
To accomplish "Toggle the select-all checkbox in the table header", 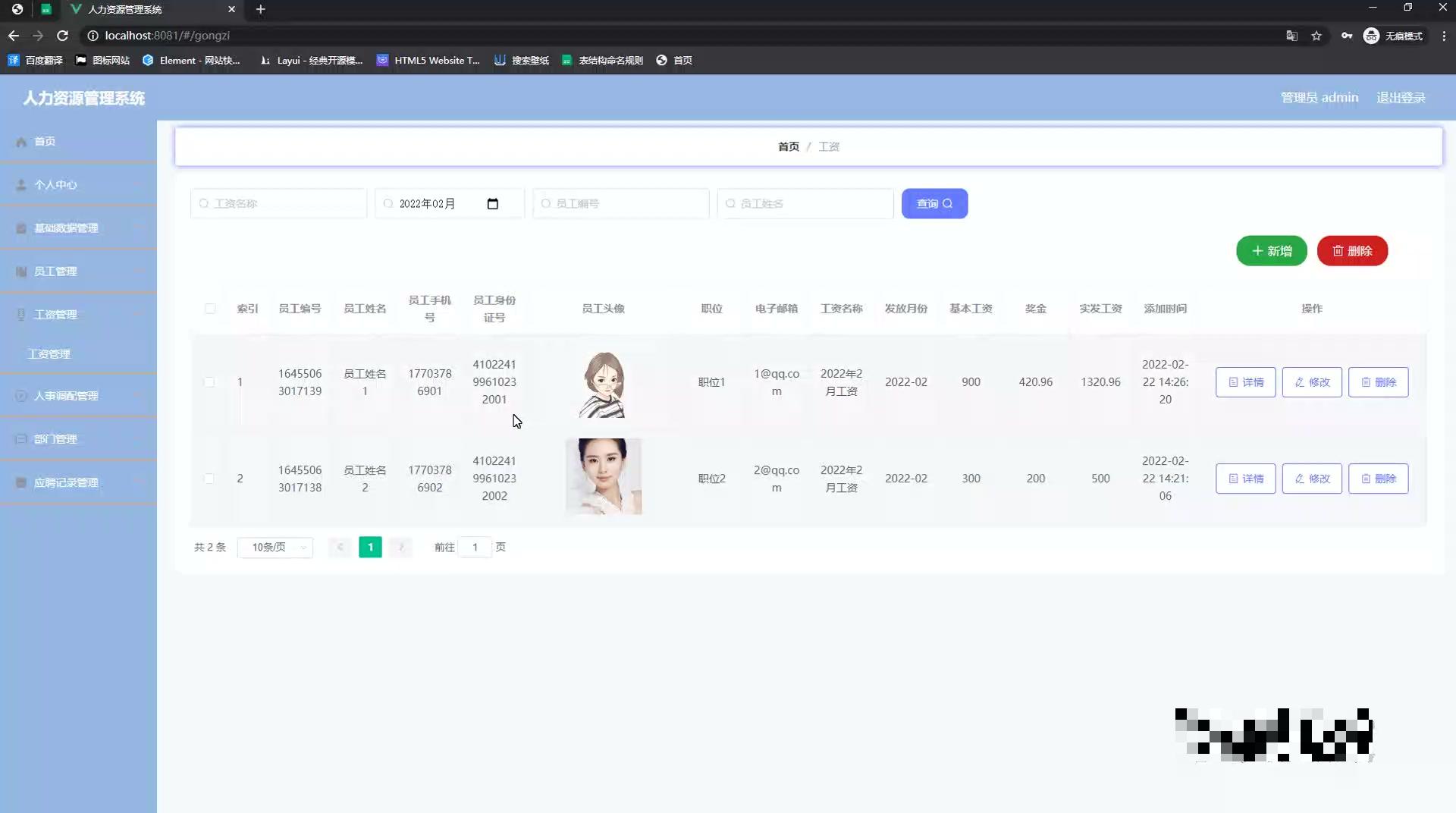I will pyautogui.click(x=211, y=309).
